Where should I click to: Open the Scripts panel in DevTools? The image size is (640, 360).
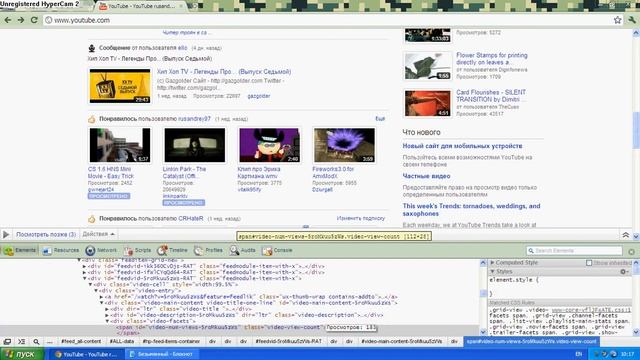(x=138, y=250)
